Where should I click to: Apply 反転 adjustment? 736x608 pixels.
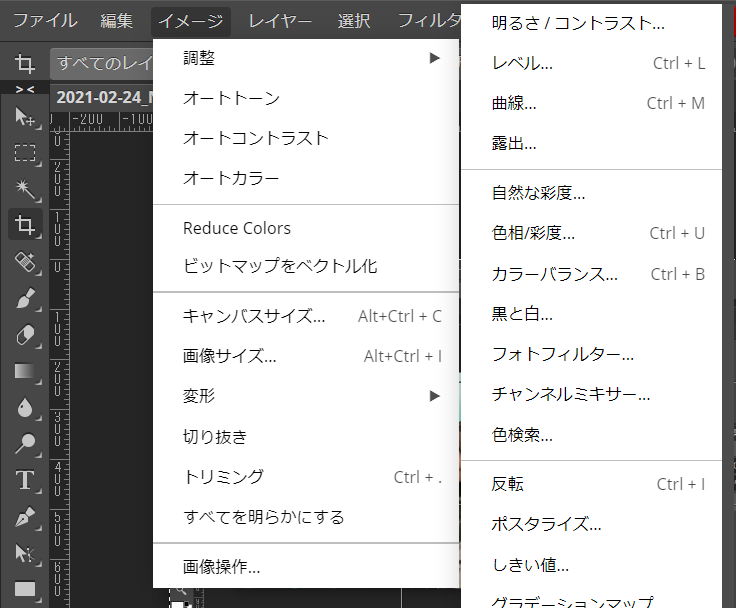click(591, 484)
